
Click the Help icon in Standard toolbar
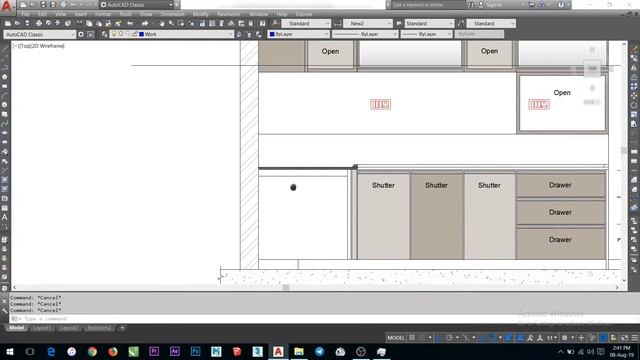coord(262,24)
